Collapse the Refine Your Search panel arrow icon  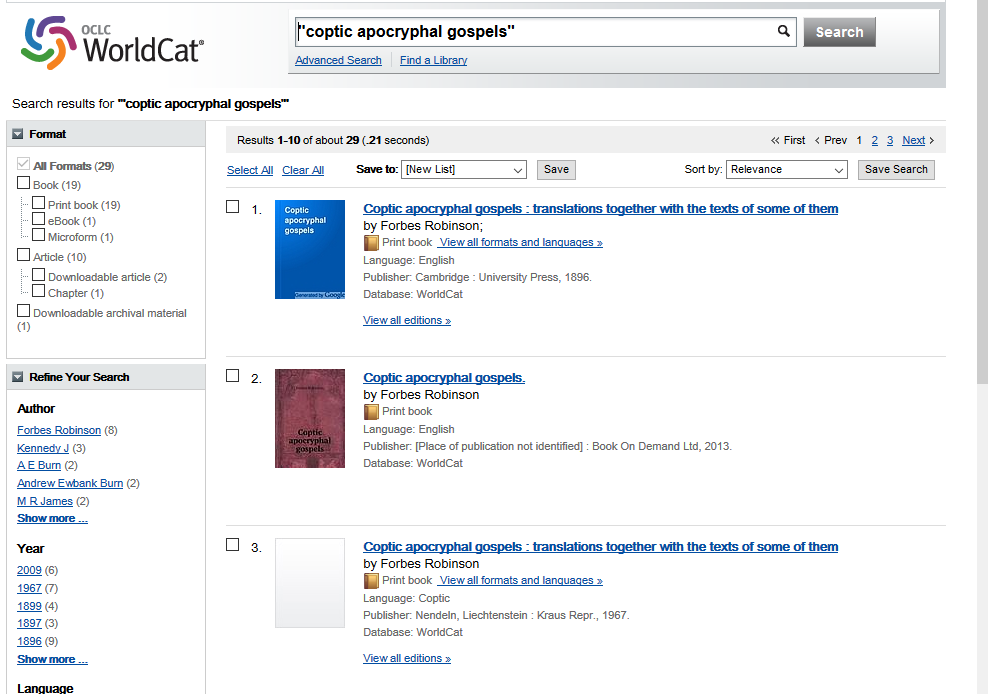pos(17,377)
